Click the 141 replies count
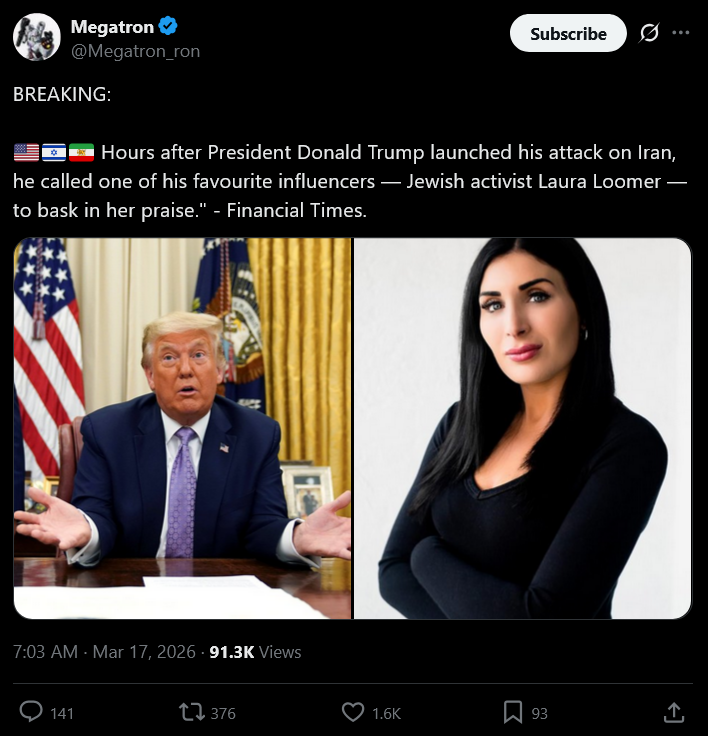This screenshot has height=736, width=708. click(62, 713)
